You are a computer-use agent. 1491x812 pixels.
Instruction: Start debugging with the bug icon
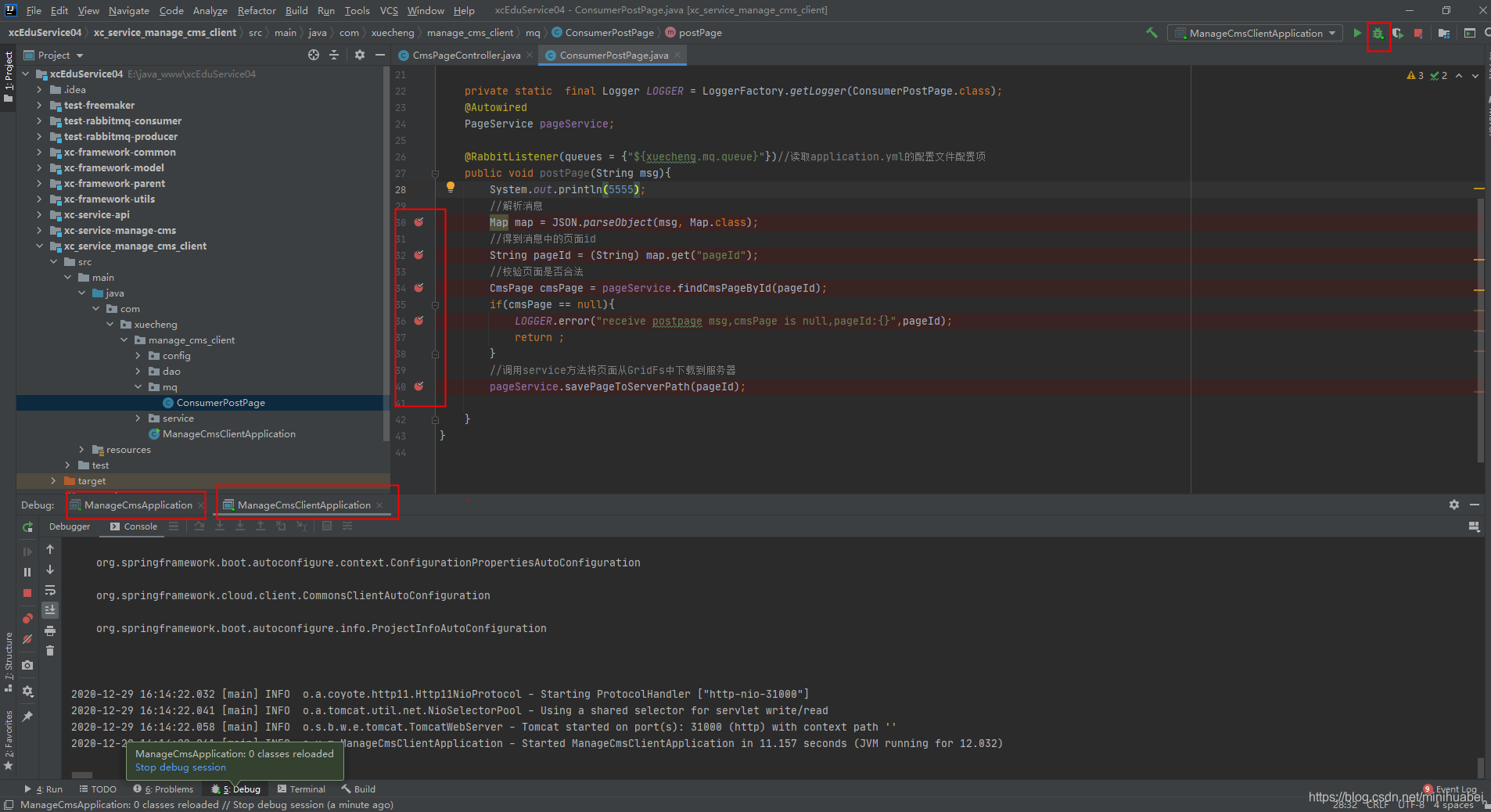pyautogui.click(x=1378, y=33)
